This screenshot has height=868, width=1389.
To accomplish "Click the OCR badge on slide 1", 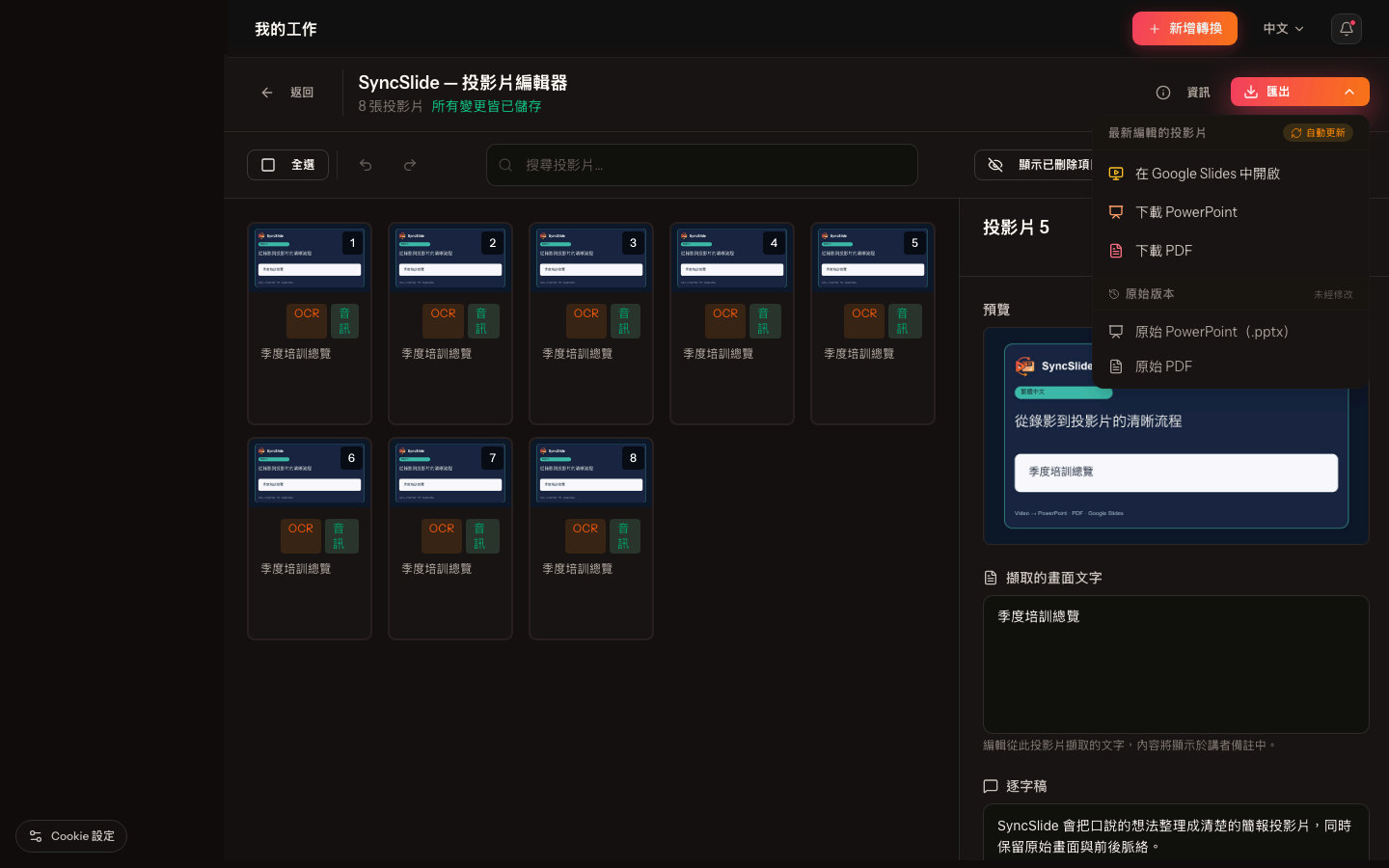I will click(307, 321).
